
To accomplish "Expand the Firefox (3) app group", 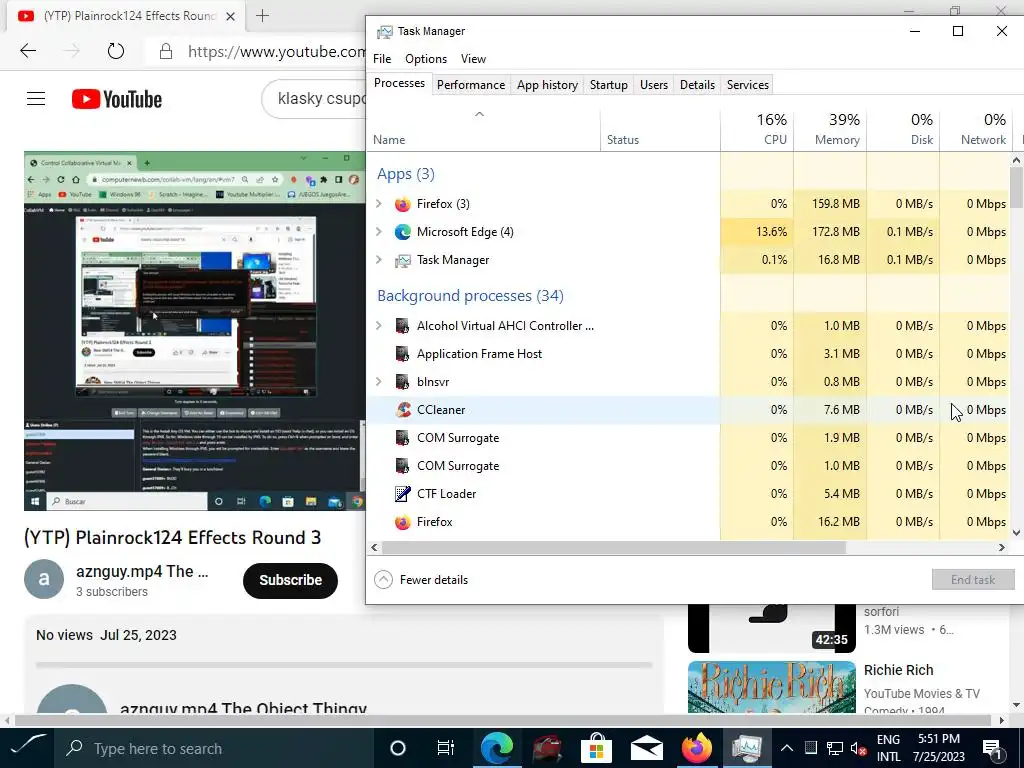I will pos(379,204).
